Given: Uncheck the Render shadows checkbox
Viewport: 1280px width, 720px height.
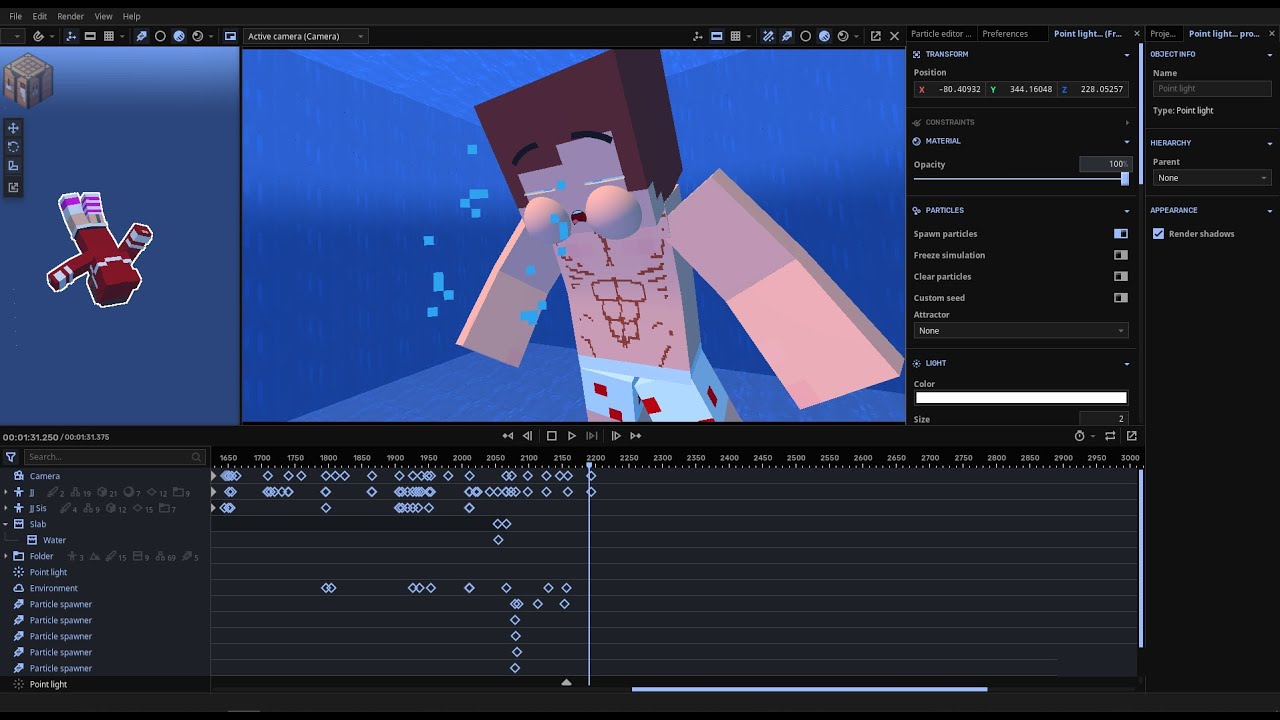Looking at the screenshot, I should pos(1158,234).
